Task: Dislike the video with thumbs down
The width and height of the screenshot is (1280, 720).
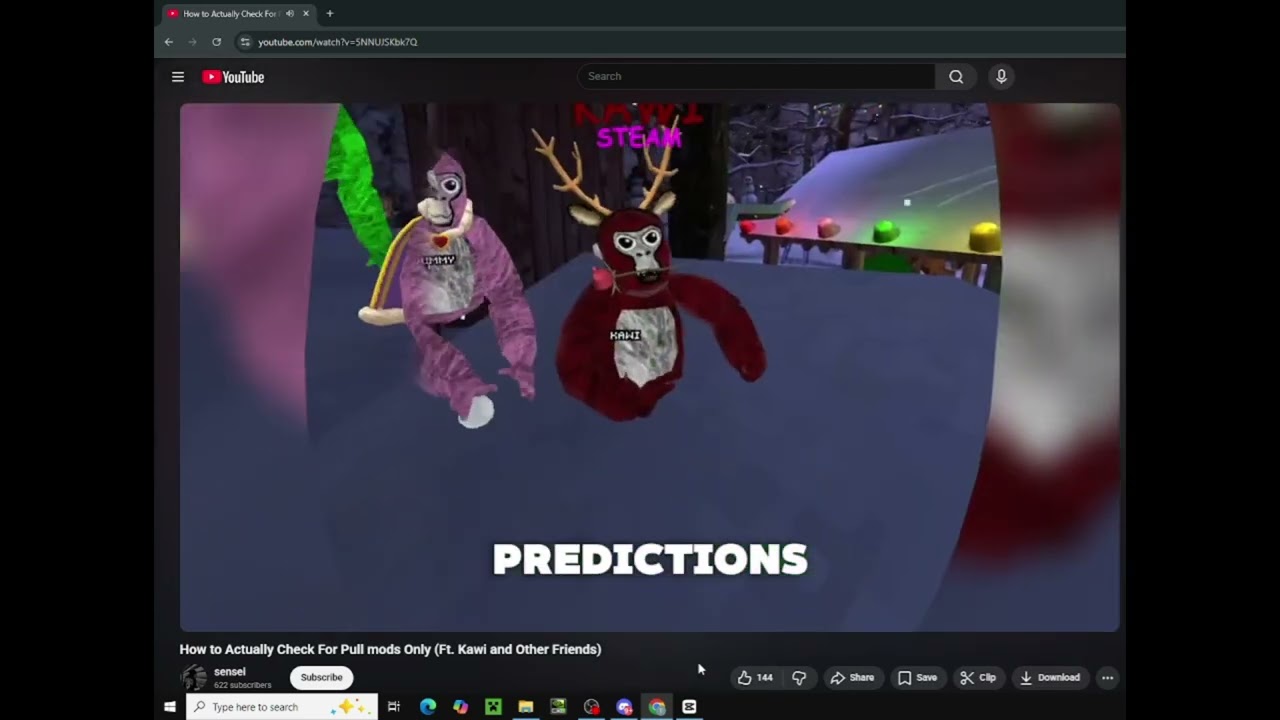Action: [799, 678]
